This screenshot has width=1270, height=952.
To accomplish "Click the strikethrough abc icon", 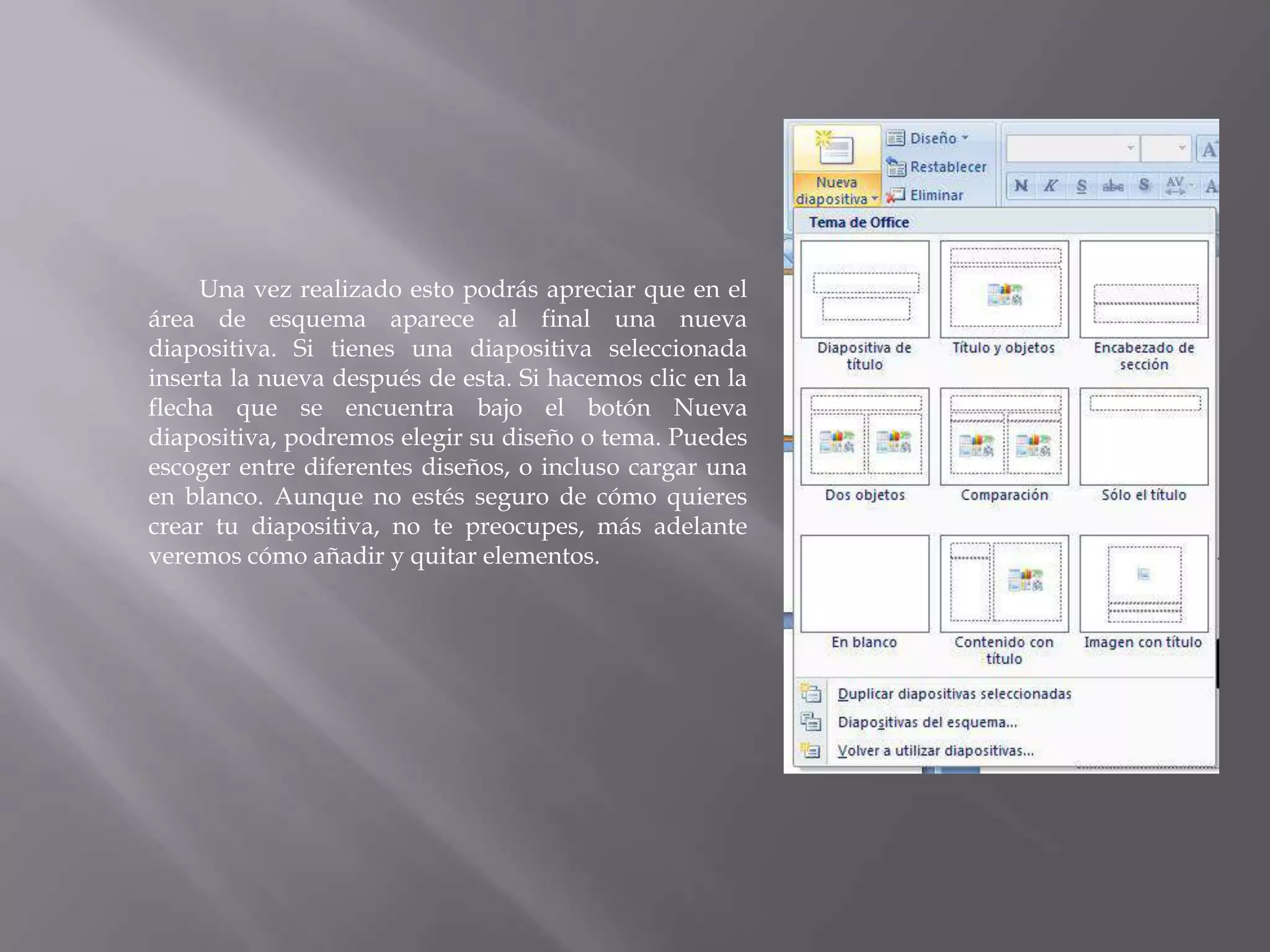I will tap(1112, 185).
